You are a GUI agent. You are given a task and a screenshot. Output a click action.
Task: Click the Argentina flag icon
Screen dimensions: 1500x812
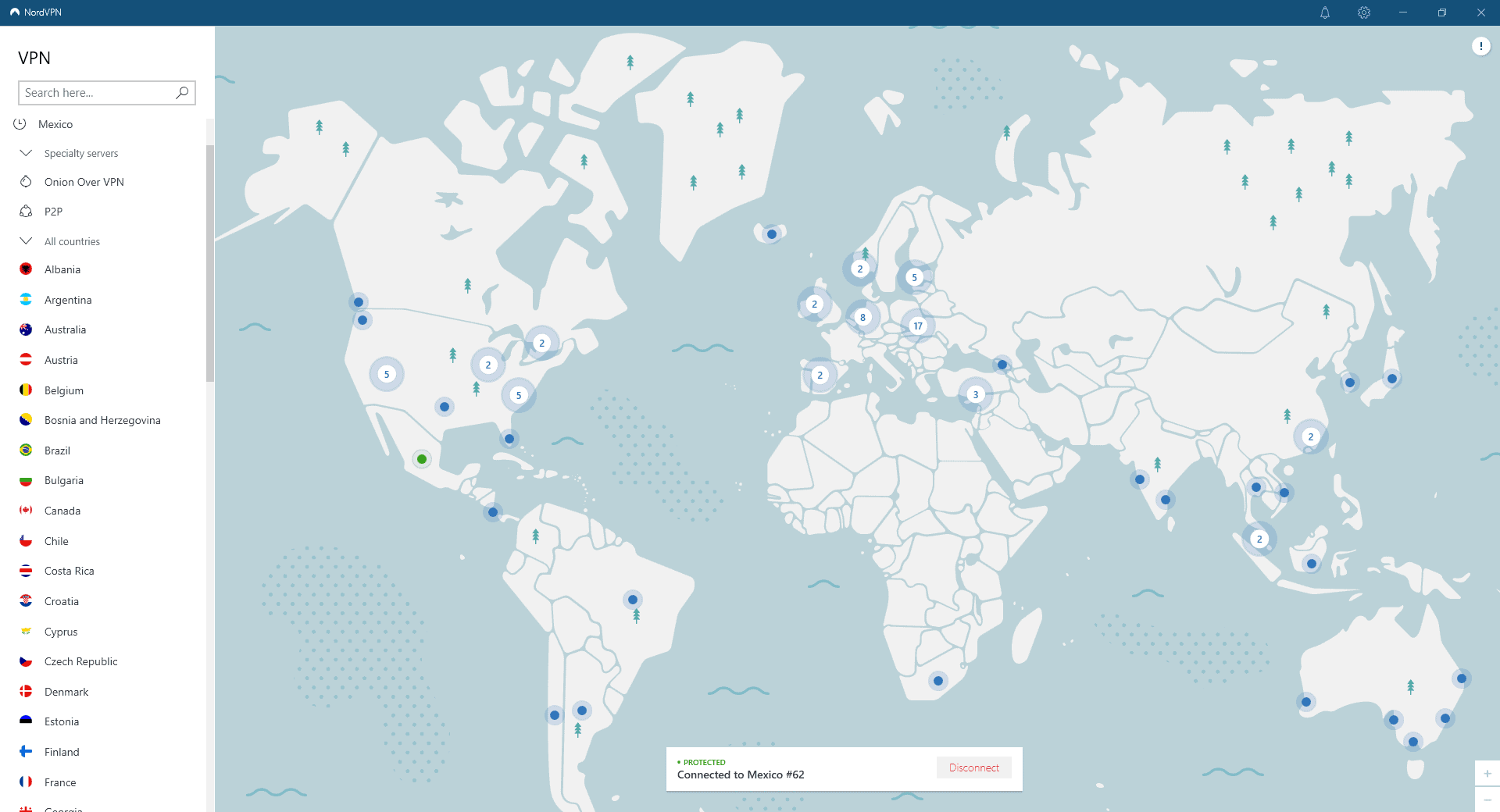26,299
